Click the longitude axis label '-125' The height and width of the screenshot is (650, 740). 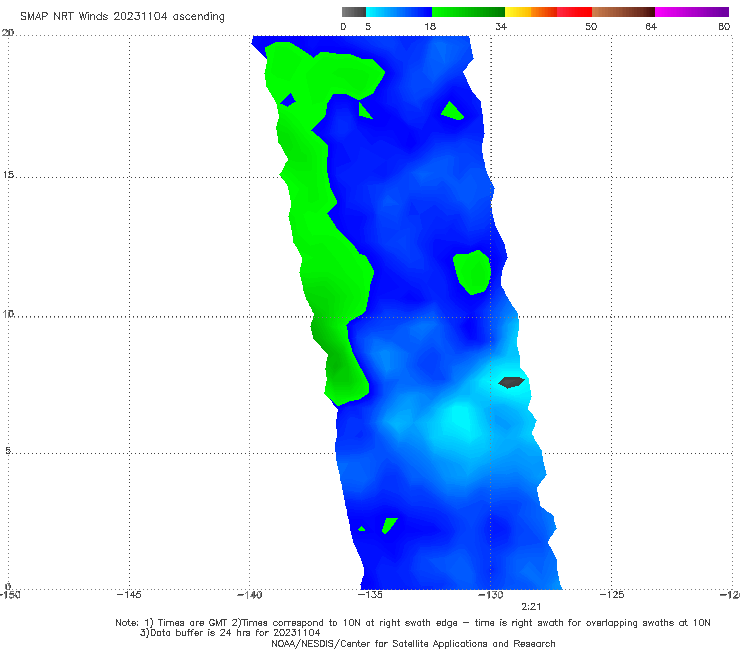[612, 594]
